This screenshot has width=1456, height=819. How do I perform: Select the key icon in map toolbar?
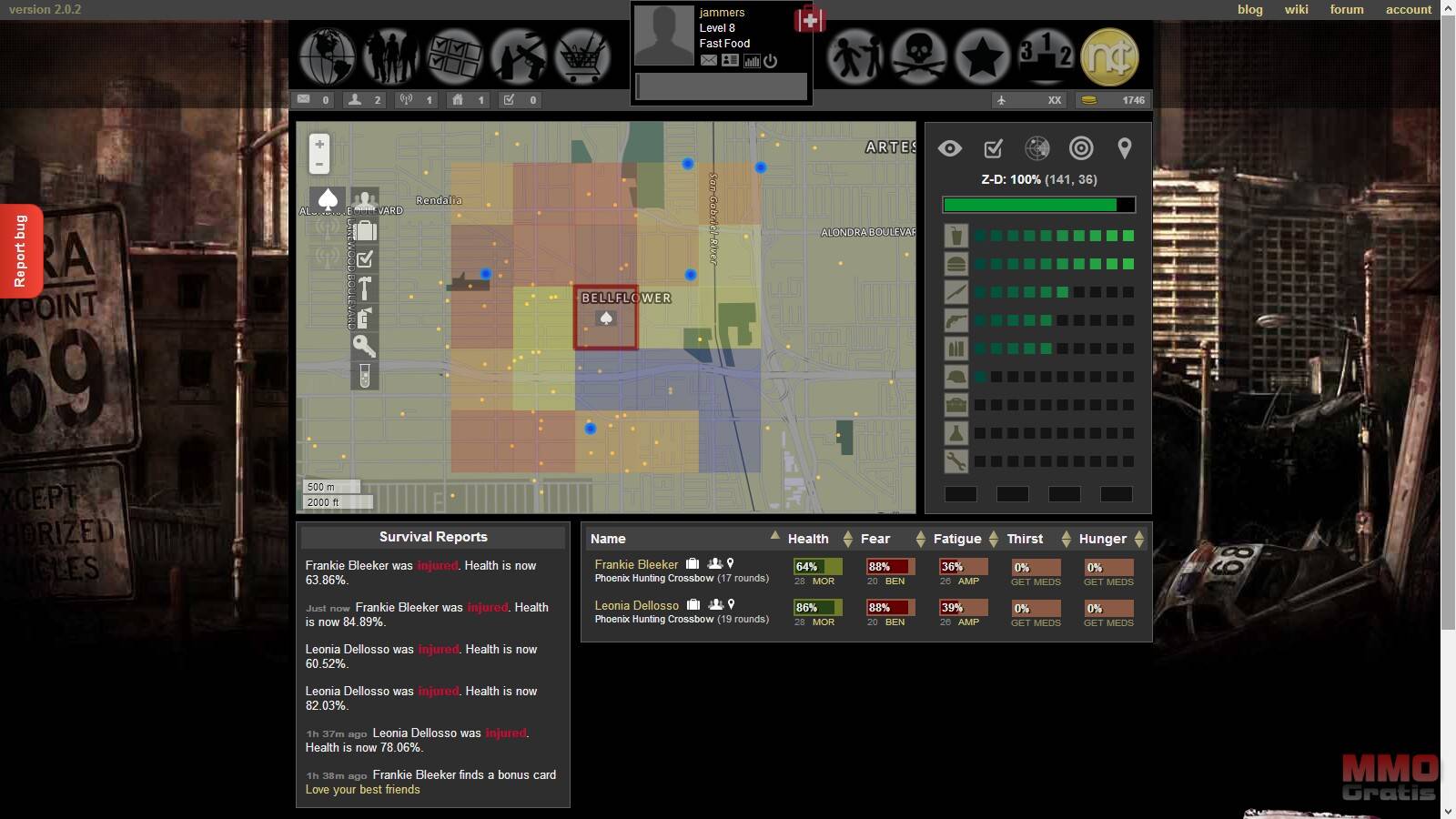365,346
